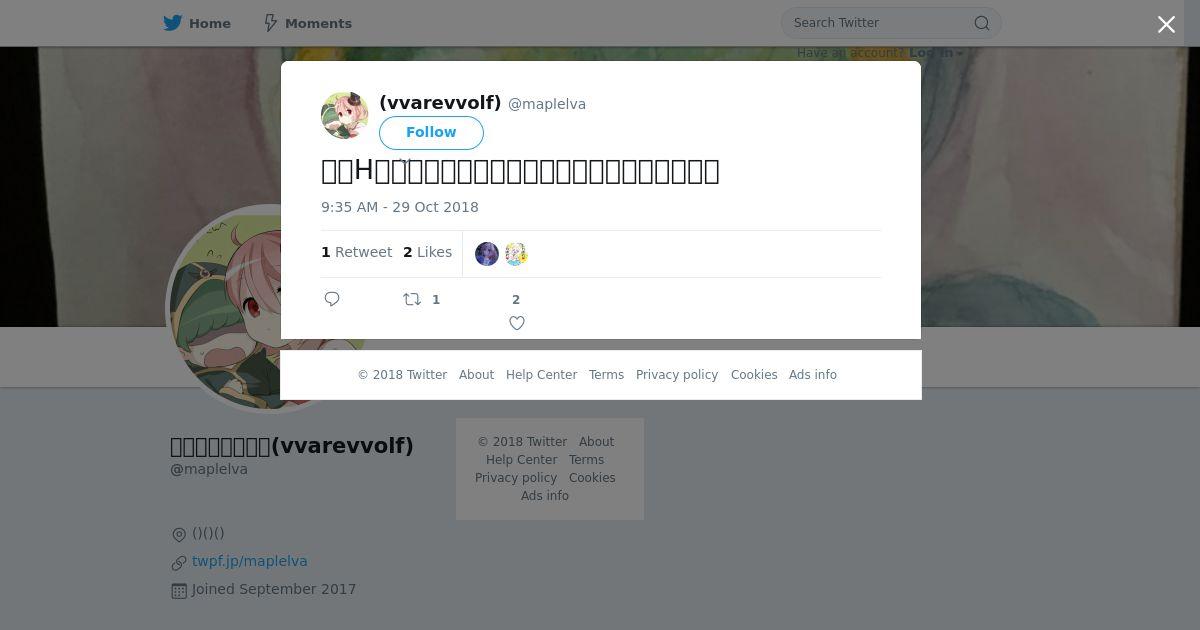Viewport: 1200px width, 630px height.
Task: Like the tweet with heart icon
Action: point(517,323)
